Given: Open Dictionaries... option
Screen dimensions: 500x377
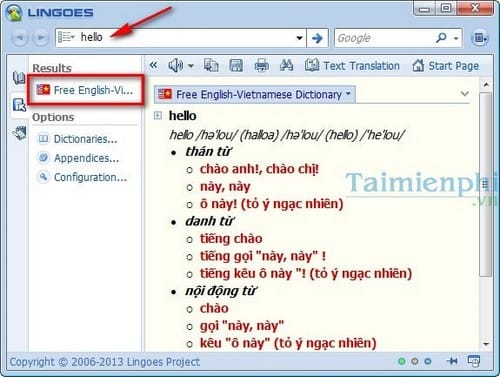Looking at the screenshot, I should click(77, 139).
